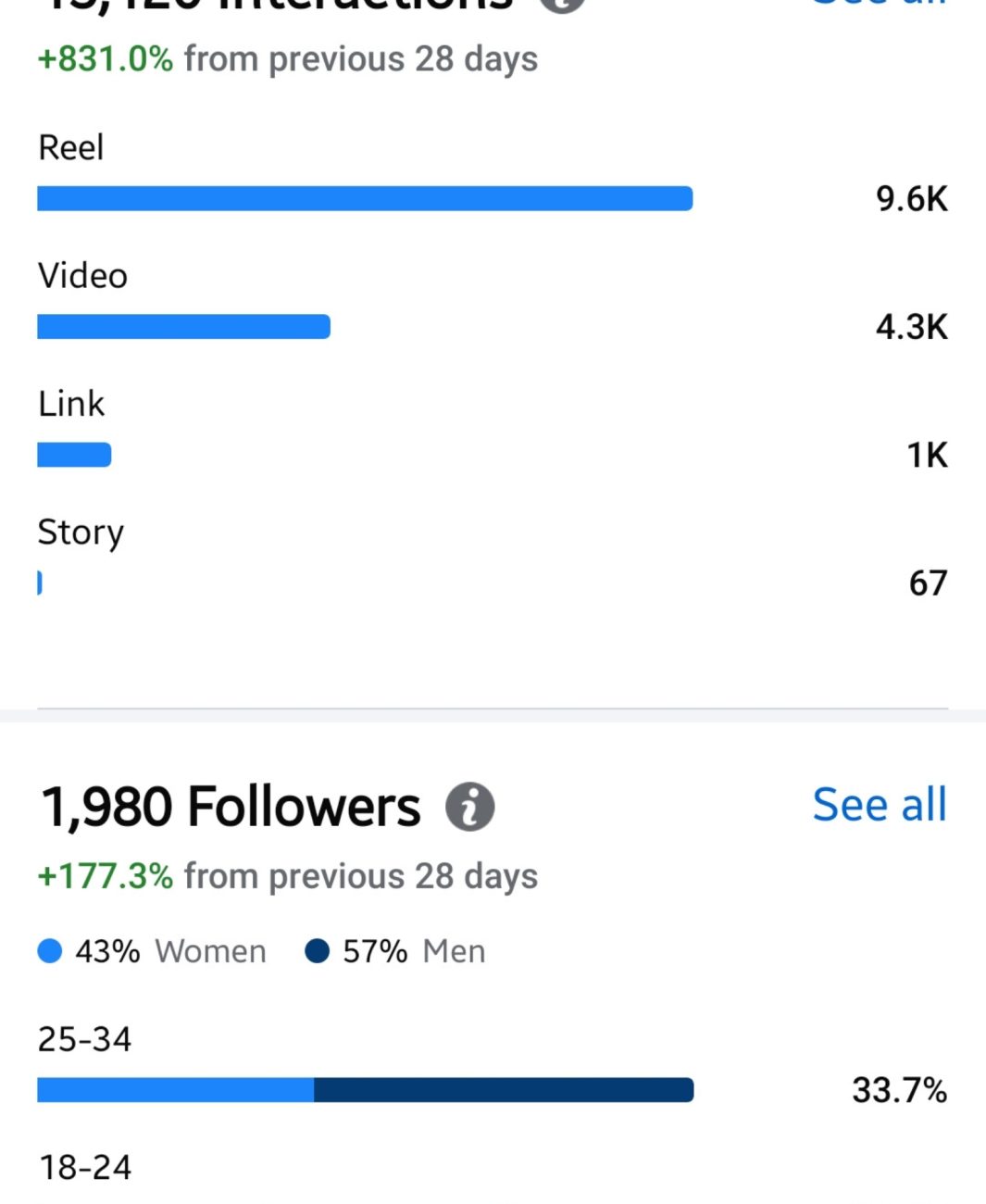Click the 4.3K Video count
986x1204 pixels.
click(x=911, y=326)
